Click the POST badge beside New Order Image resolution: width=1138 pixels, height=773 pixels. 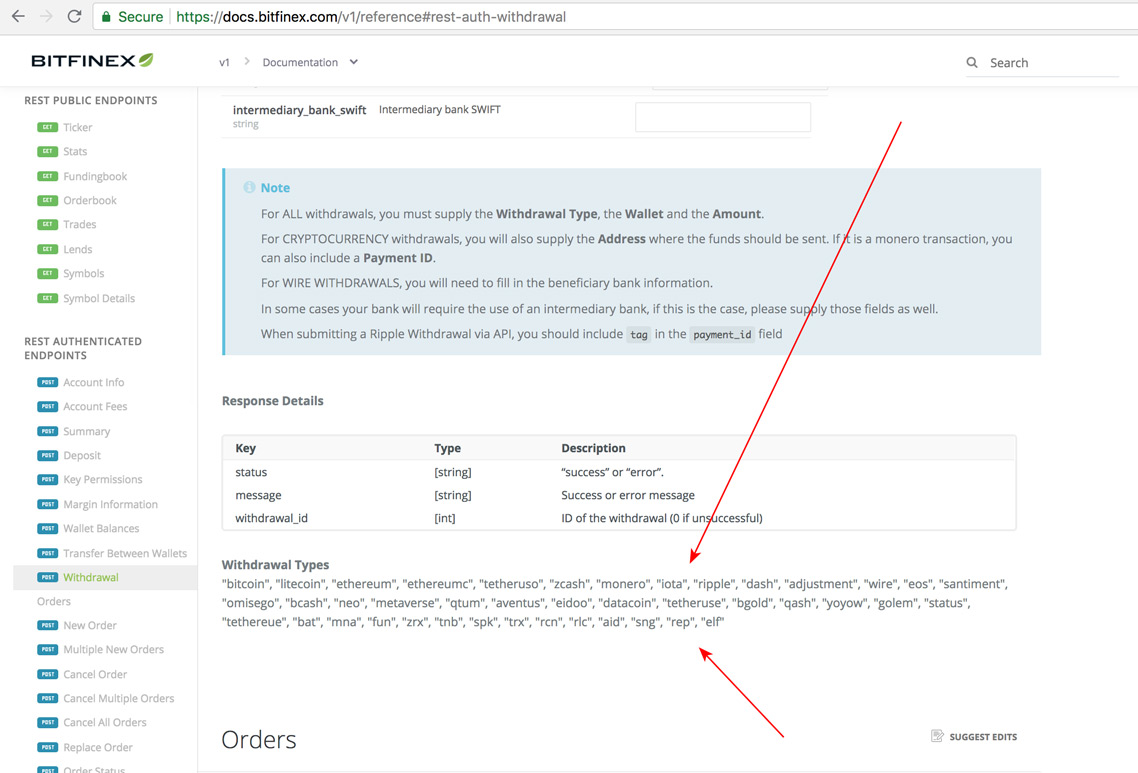47,625
